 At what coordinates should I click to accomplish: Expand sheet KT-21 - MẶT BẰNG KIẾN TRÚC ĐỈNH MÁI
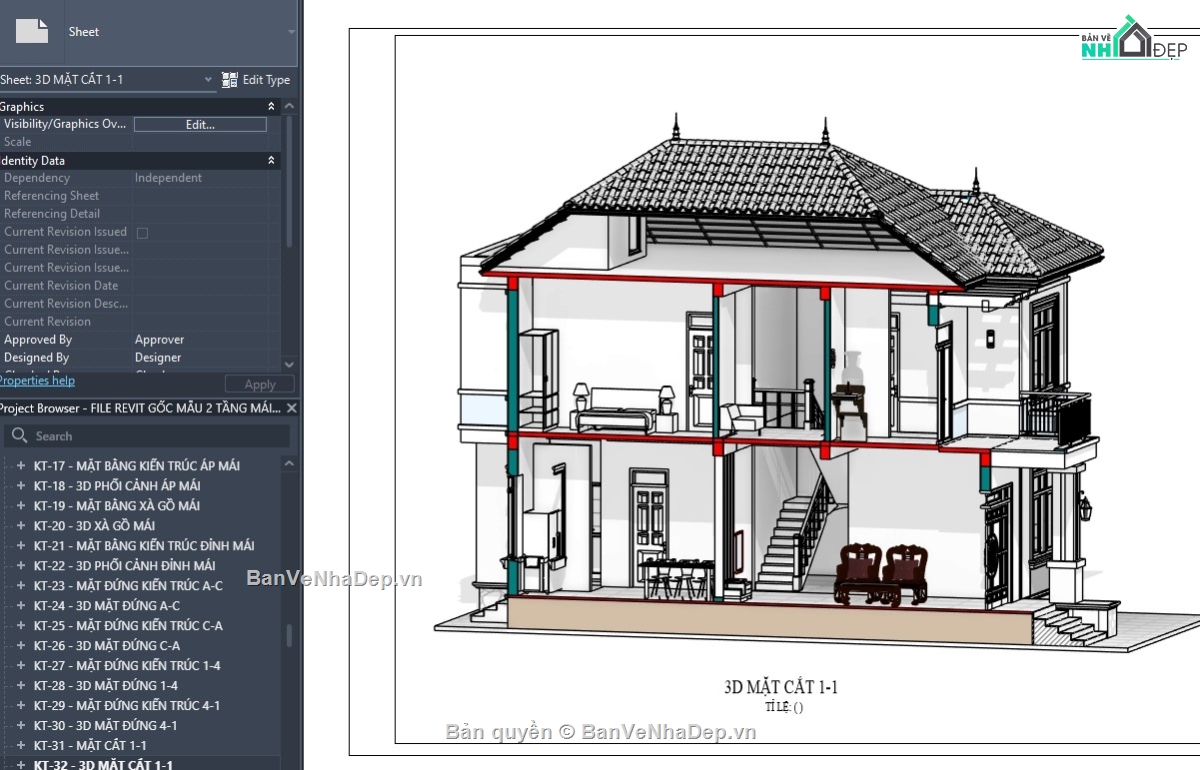click(x=20, y=546)
